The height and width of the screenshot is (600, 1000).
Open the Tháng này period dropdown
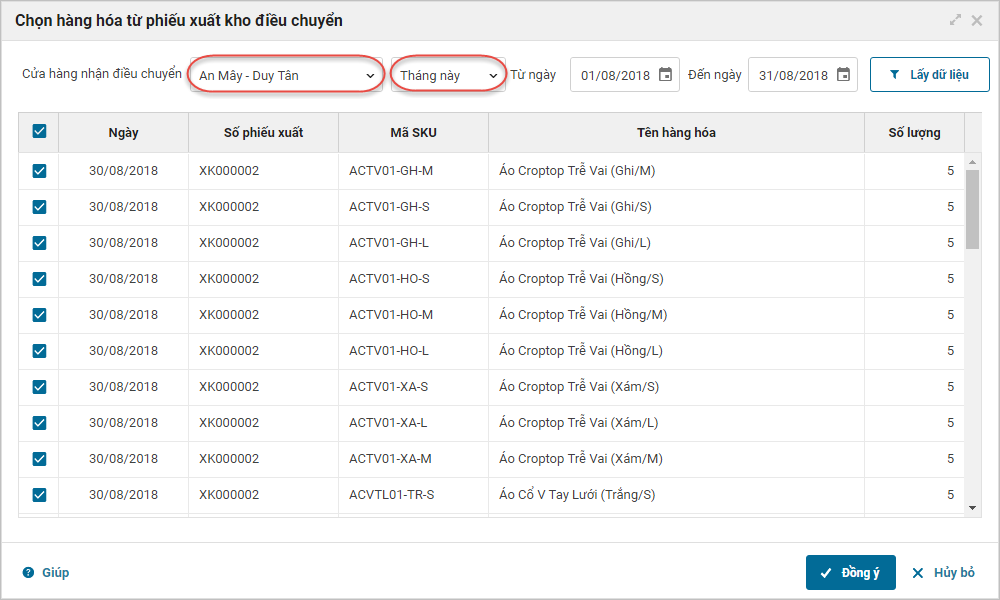pos(448,75)
